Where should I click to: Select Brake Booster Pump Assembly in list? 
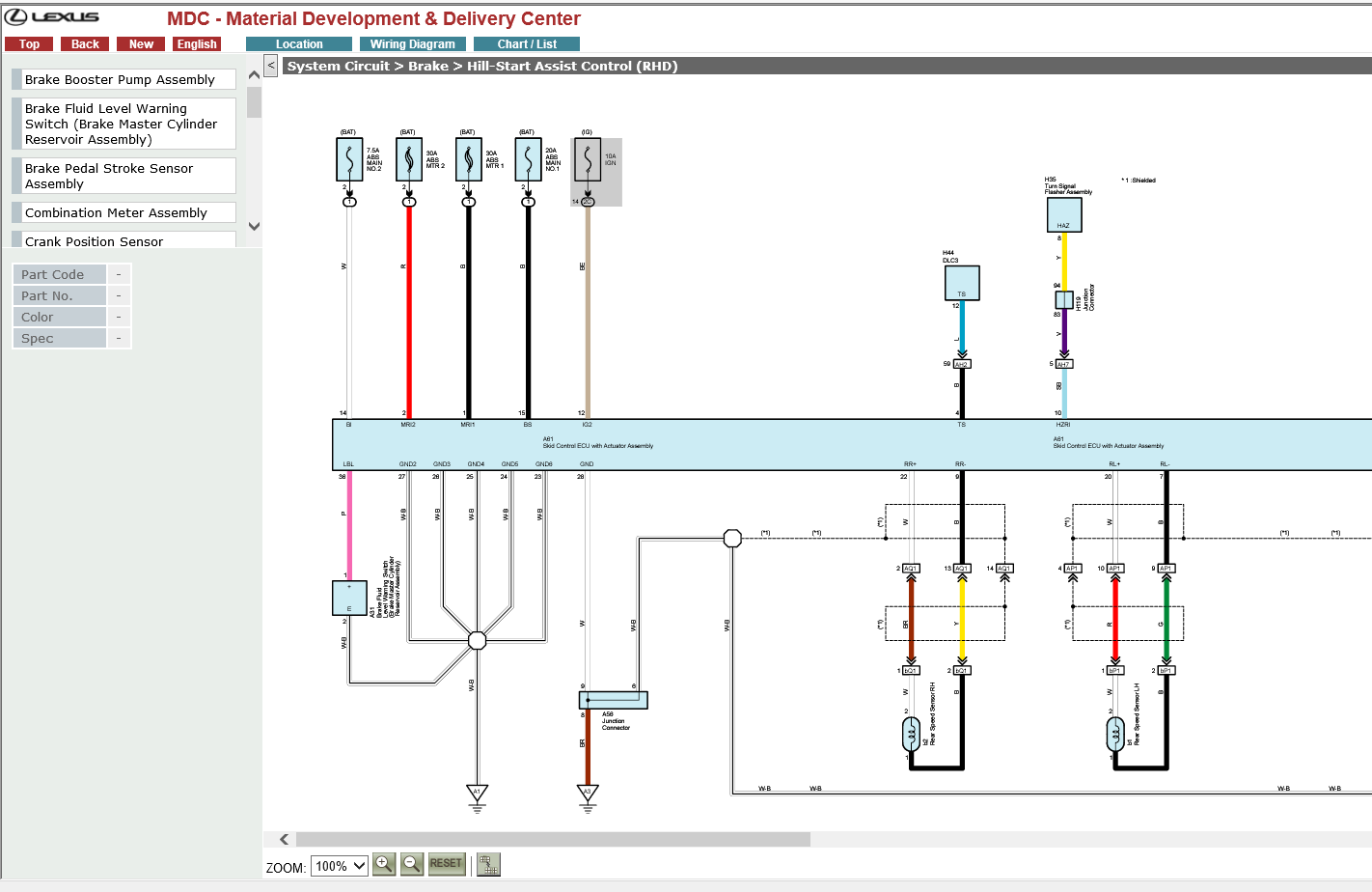point(124,80)
